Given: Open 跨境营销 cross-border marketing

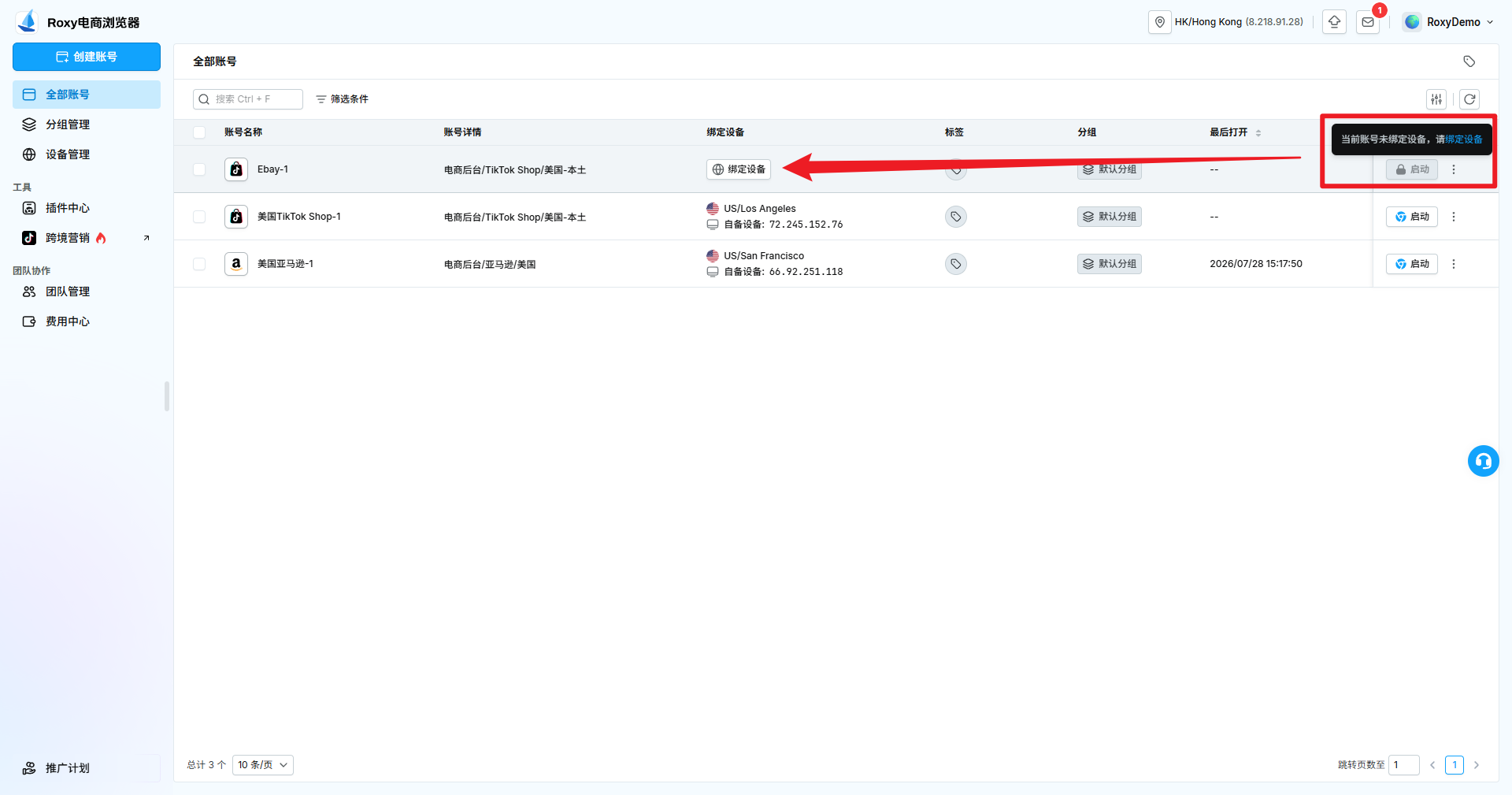Looking at the screenshot, I should pyautogui.click(x=87, y=238).
